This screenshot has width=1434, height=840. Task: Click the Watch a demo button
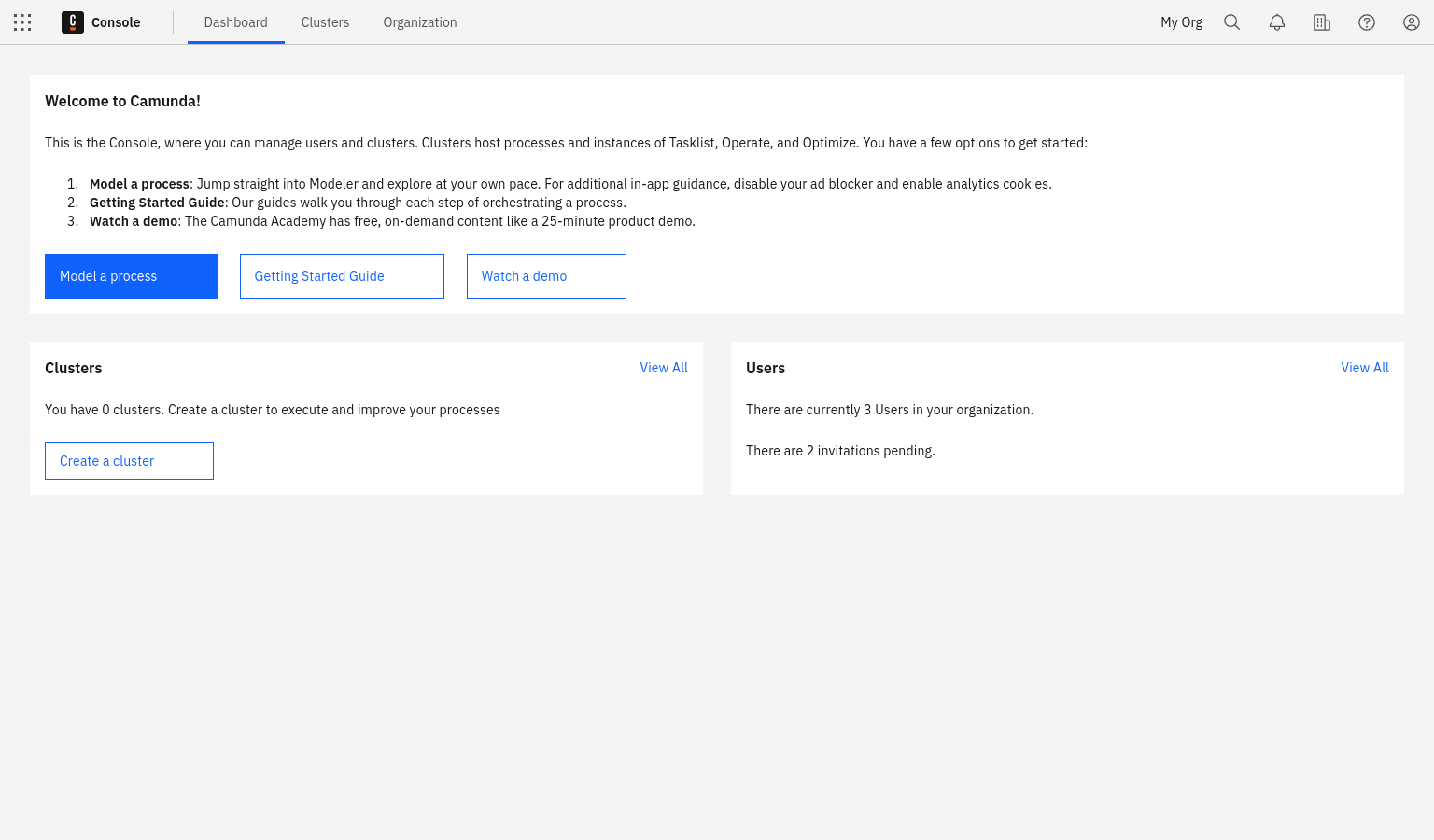(546, 276)
